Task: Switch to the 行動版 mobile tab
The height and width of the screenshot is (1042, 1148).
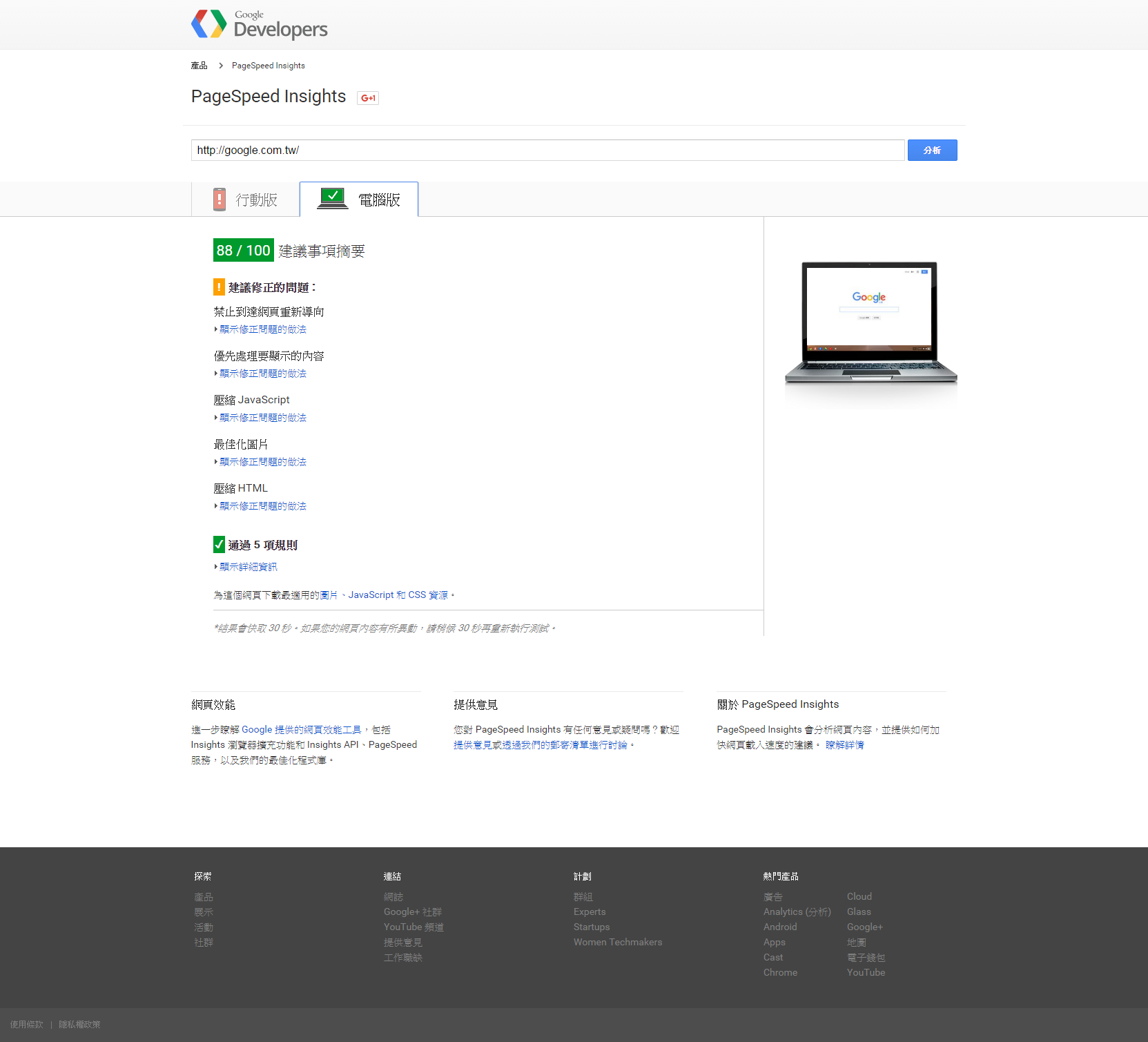Action: [246, 200]
